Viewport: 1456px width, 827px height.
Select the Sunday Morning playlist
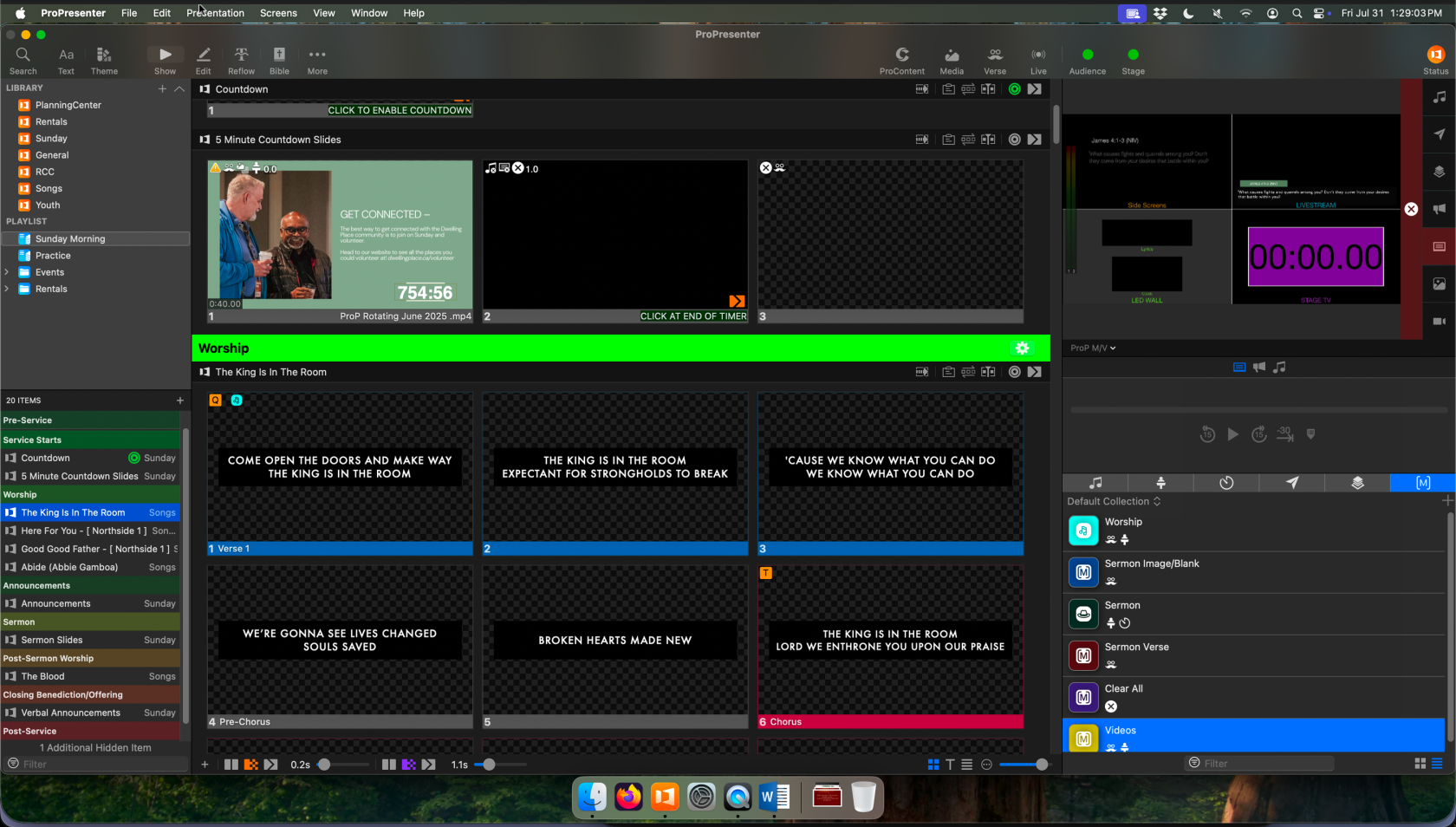(95, 238)
